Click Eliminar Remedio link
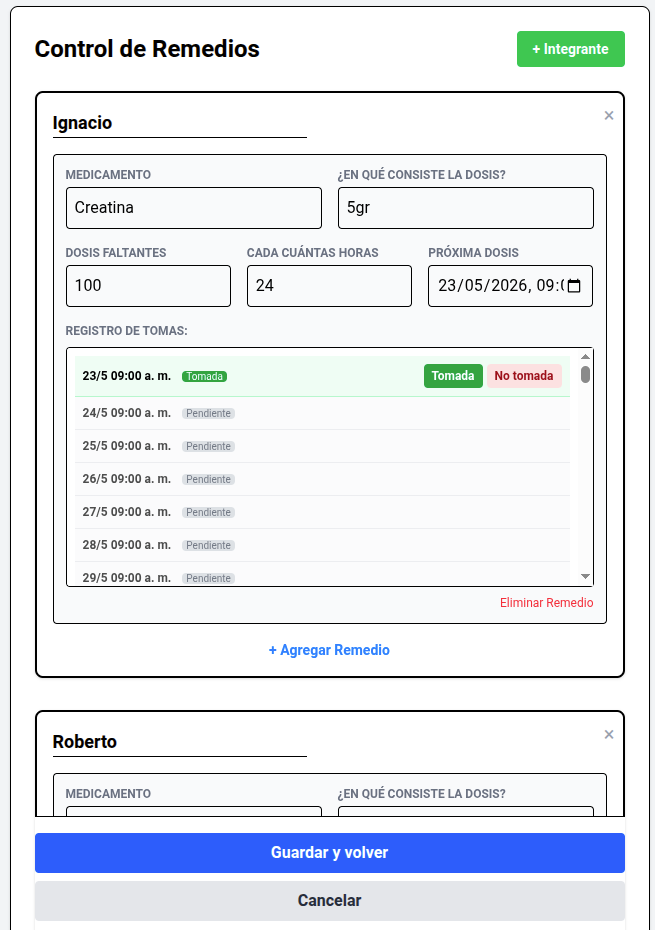Screen dimensions: 655x930 pos(546,603)
